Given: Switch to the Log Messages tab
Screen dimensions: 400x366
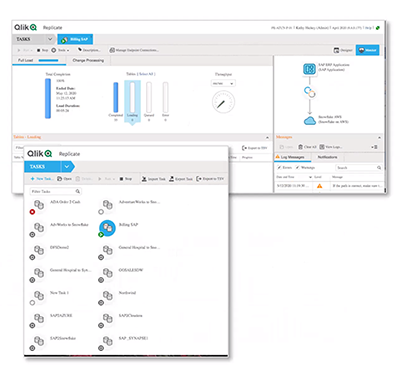Looking at the screenshot, I should [x=292, y=157].
